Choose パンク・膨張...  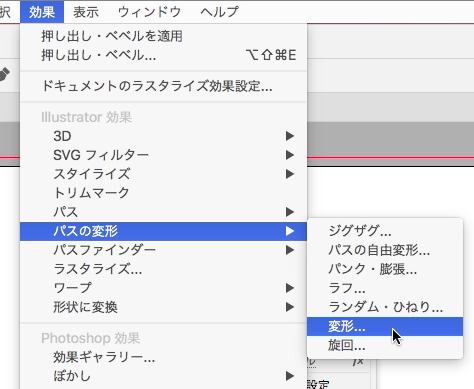(x=385, y=269)
